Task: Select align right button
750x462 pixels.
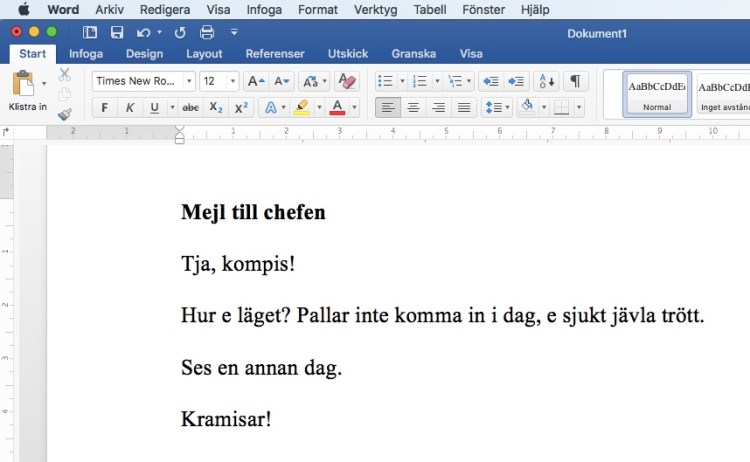Action: click(439, 108)
